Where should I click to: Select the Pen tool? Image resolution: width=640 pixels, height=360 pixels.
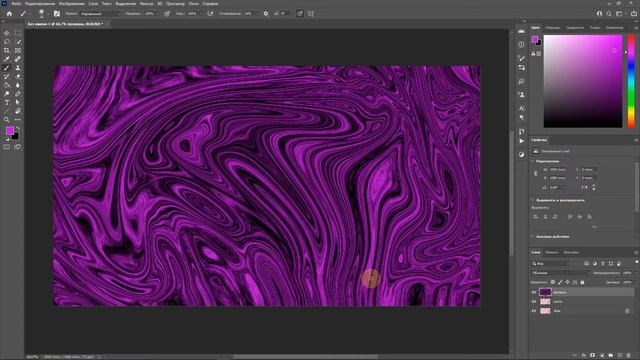18,94
